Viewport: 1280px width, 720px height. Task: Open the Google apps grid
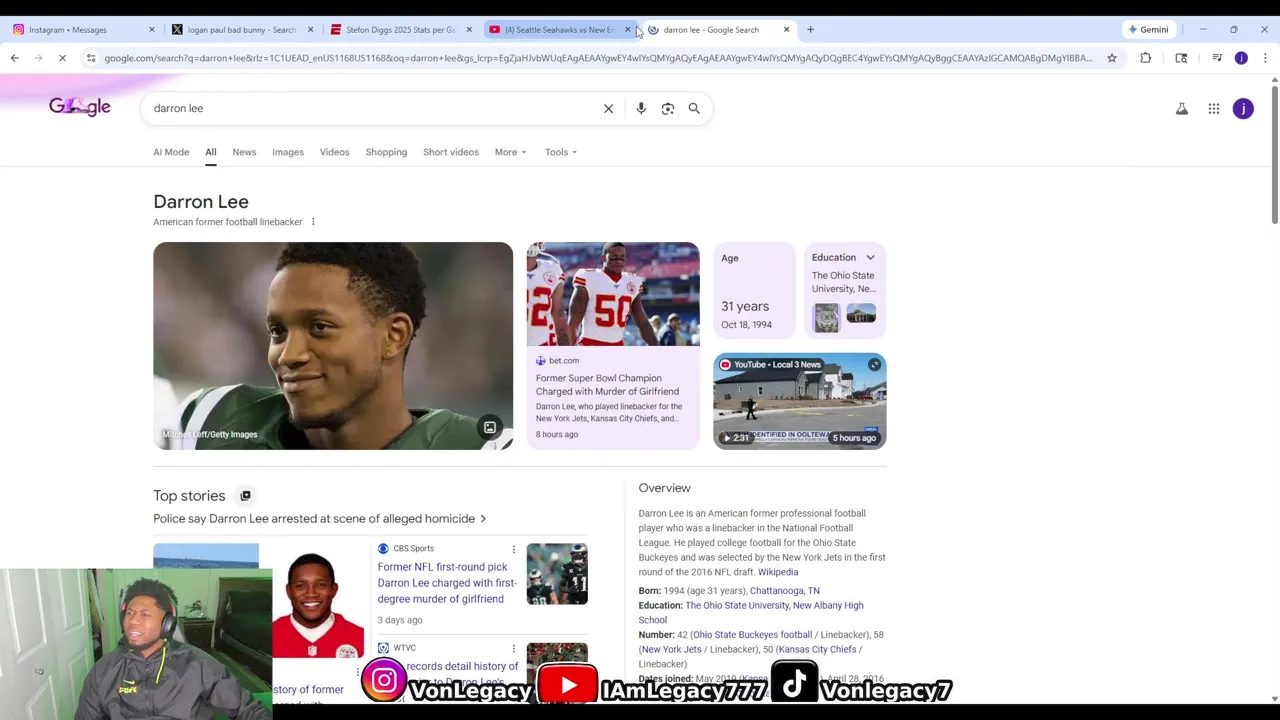click(1214, 109)
